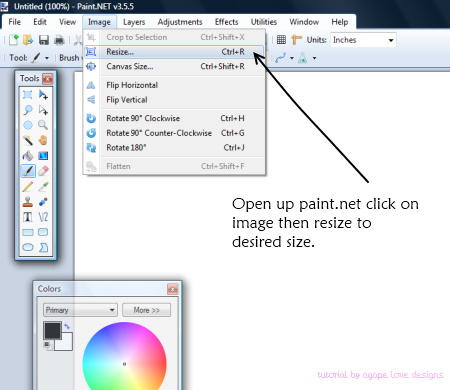
Task: Click the Open file folder icon
Action: click(28, 40)
